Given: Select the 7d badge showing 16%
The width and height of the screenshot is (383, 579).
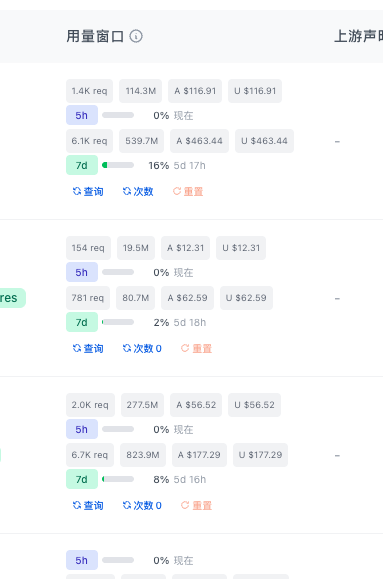Looking at the screenshot, I should tap(82, 165).
